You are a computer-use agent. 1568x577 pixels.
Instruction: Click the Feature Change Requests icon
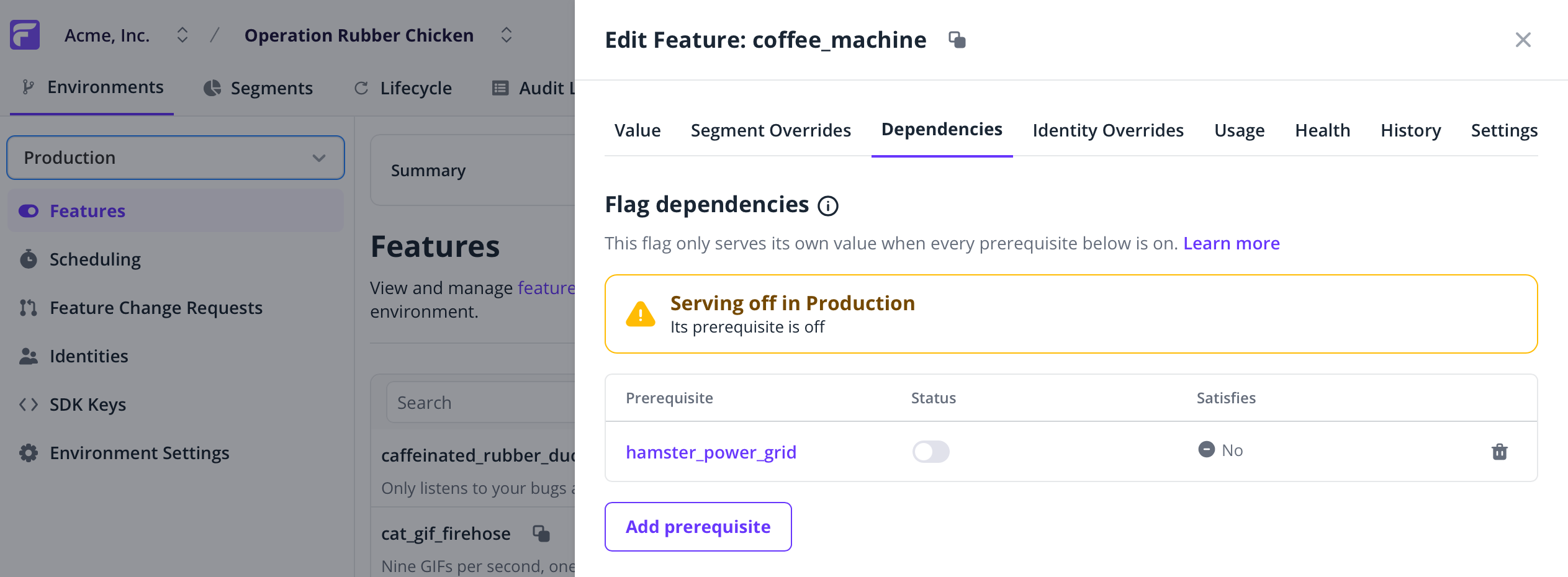29,307
